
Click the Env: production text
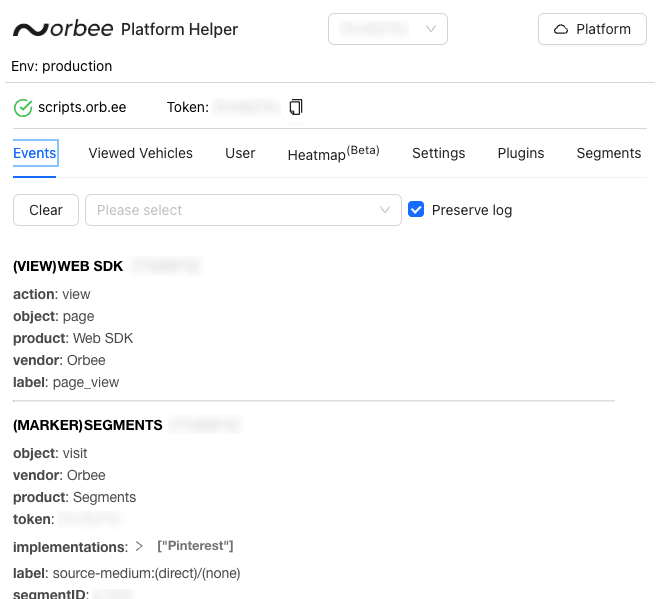[61, 67]
